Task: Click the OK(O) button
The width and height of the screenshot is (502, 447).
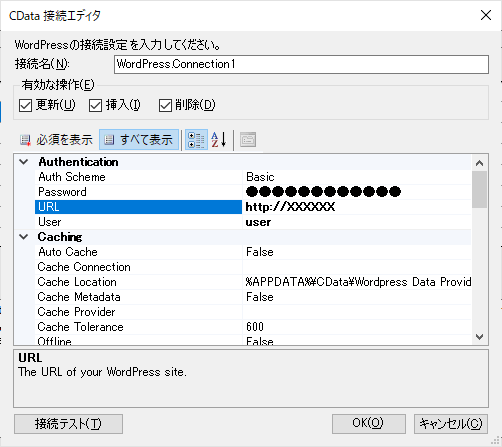Action: coord(369,424)
